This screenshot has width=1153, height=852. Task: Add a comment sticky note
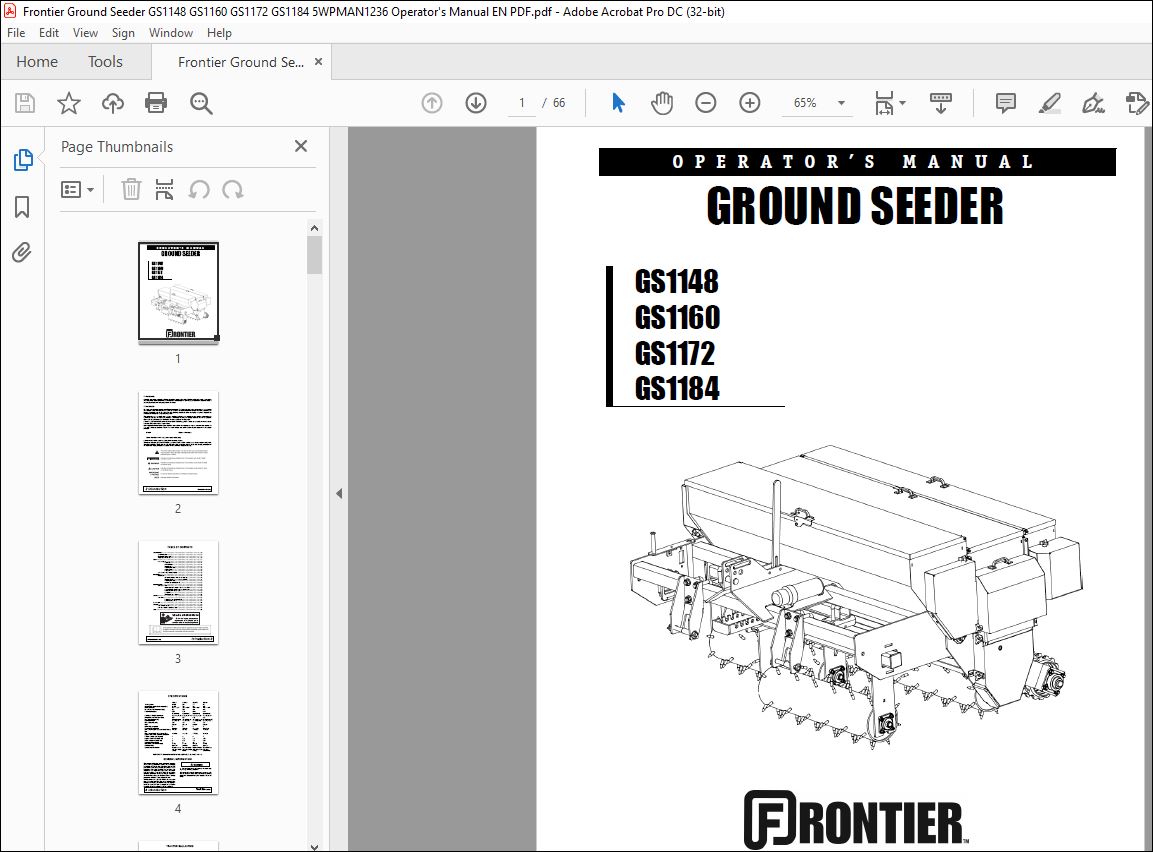pyautogui.click(x=1005, y=103)
